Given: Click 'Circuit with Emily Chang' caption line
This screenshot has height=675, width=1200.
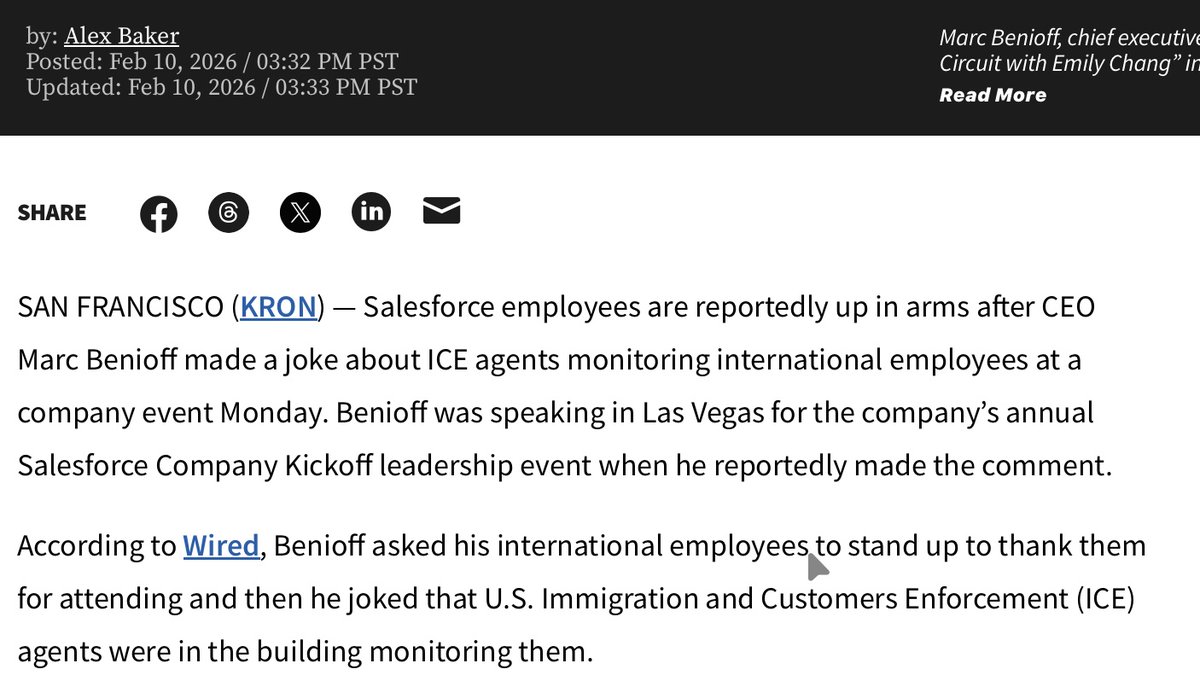Looking at the screenshot, I should tap(1059, 62).
